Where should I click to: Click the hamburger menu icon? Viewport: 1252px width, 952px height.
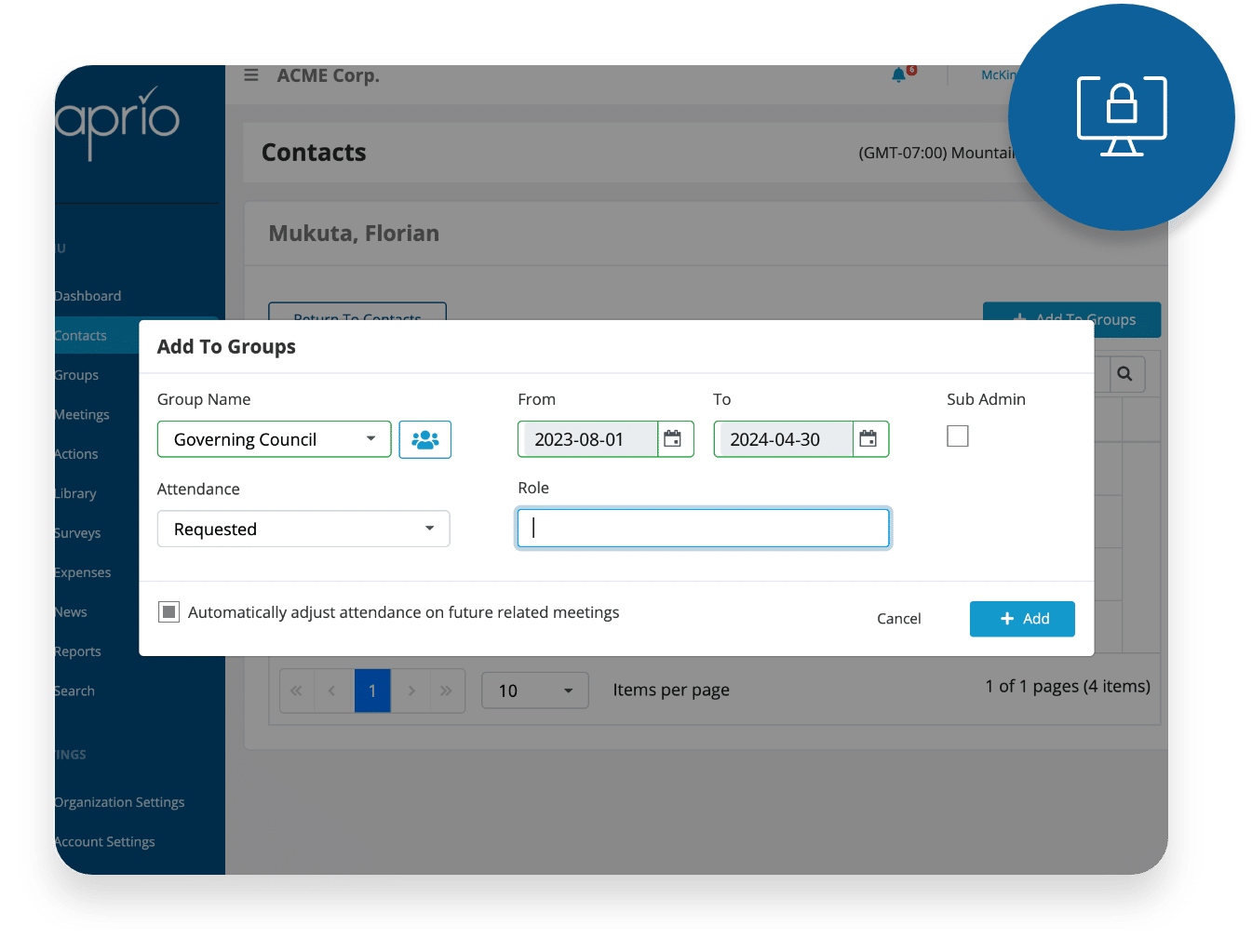pyautogui.click(x=251, y=75)
